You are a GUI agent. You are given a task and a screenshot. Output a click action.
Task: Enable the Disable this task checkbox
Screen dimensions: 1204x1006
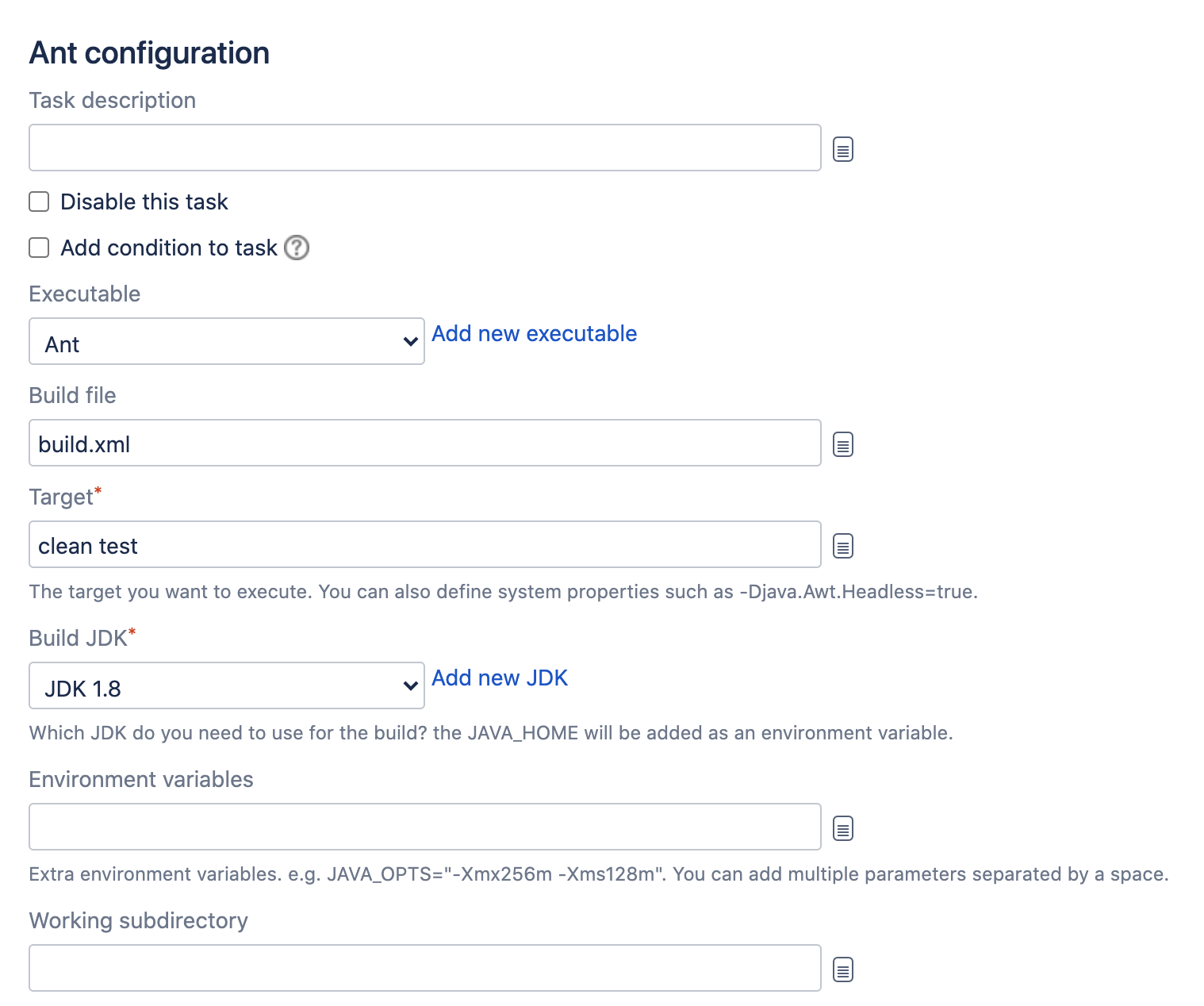tap(39, 202)
